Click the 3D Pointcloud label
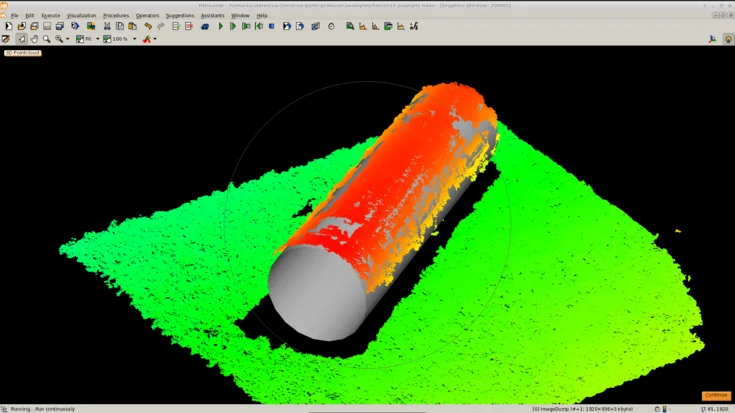 23,52
